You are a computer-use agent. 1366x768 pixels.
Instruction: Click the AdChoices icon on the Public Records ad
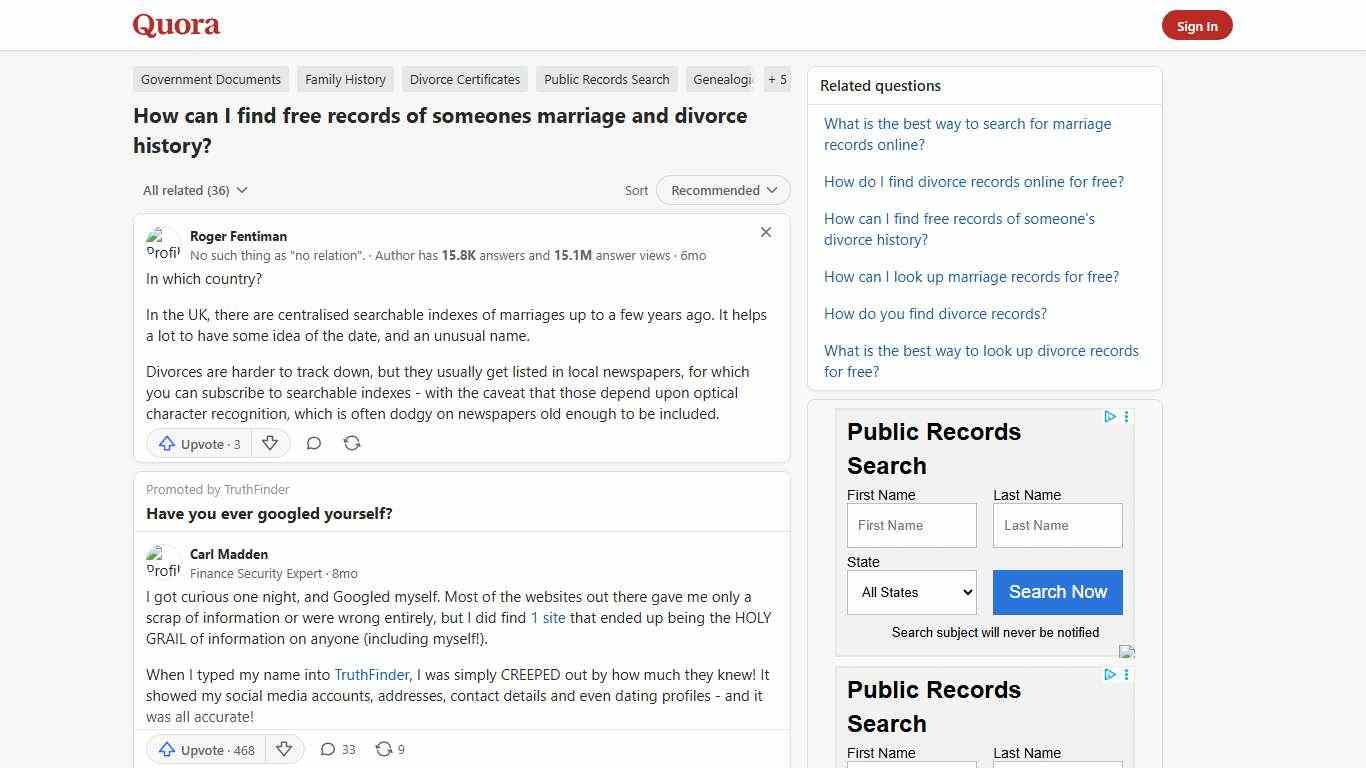click(x=1110, y=417)
